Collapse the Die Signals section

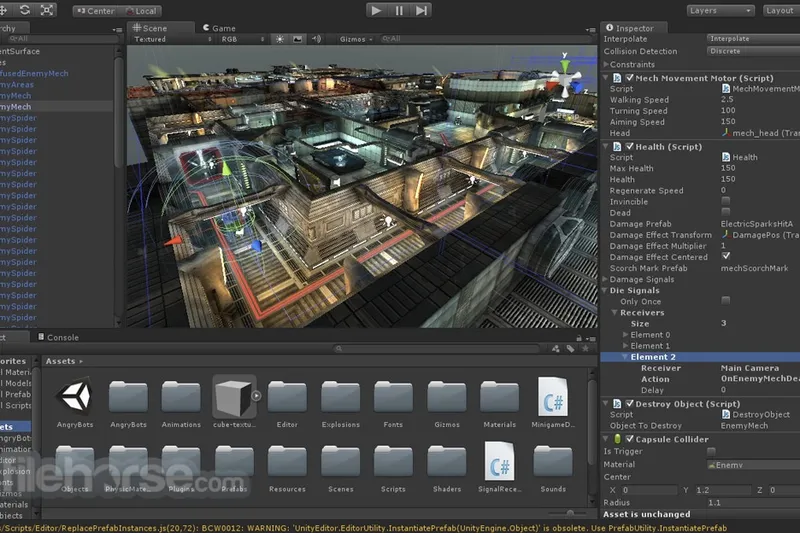pos(606,290)
